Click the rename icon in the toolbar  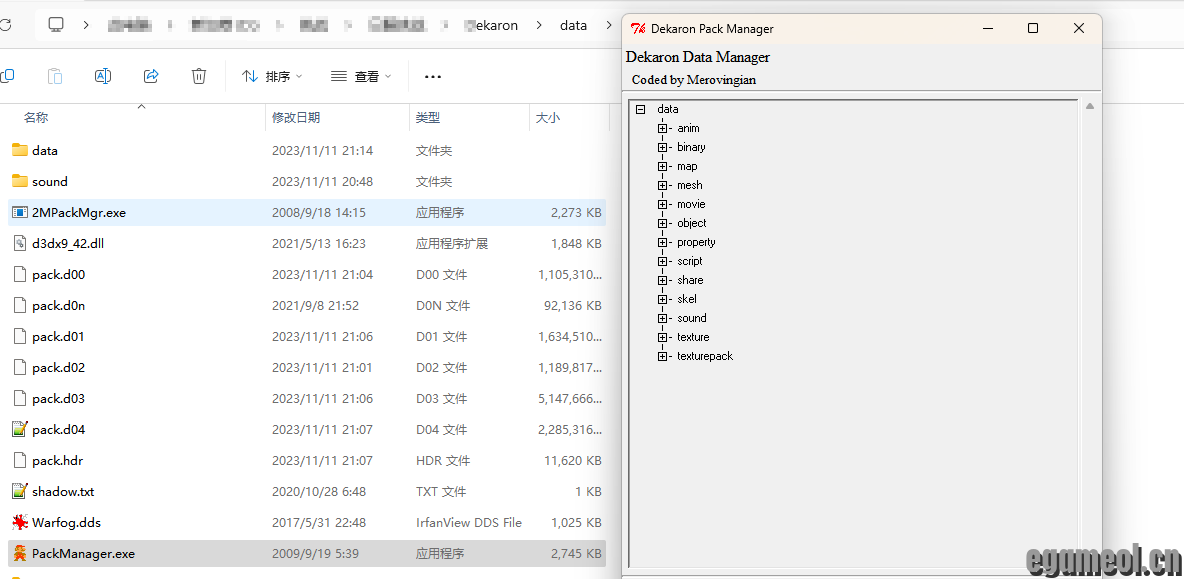tap(102, 76)
